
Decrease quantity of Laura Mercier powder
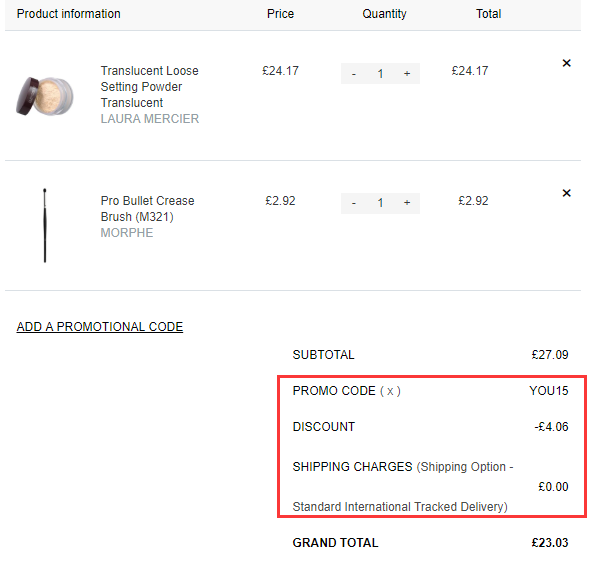pos(354,74)
